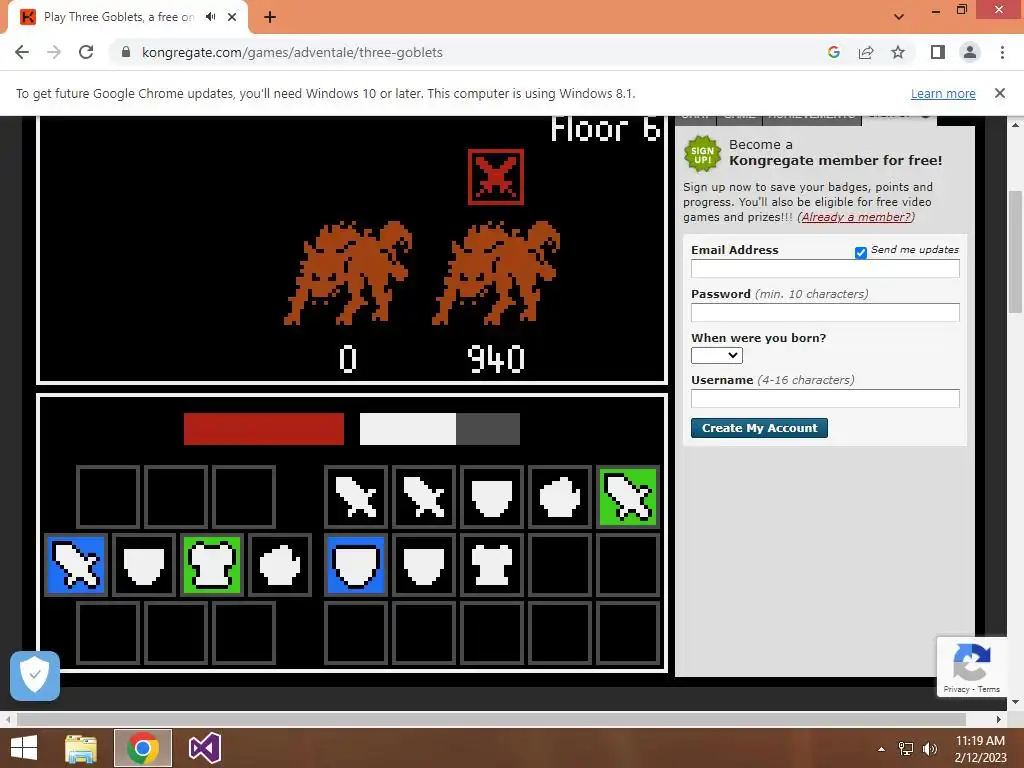Open the system volume control

click(930, 749)
